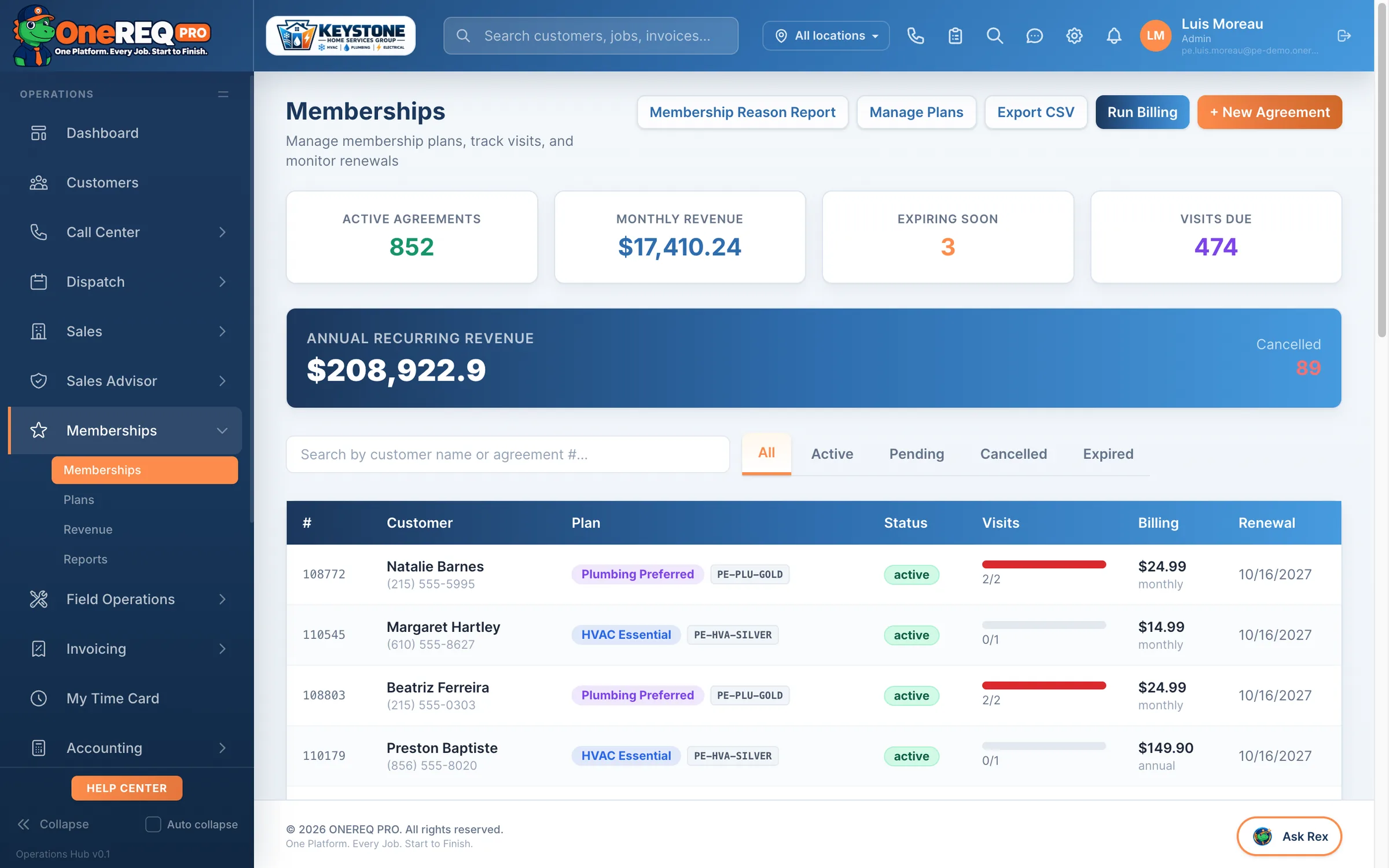Open the phone dialer icon in header
This screenshot has width=1389, height=868.
[x=915, y=36]
